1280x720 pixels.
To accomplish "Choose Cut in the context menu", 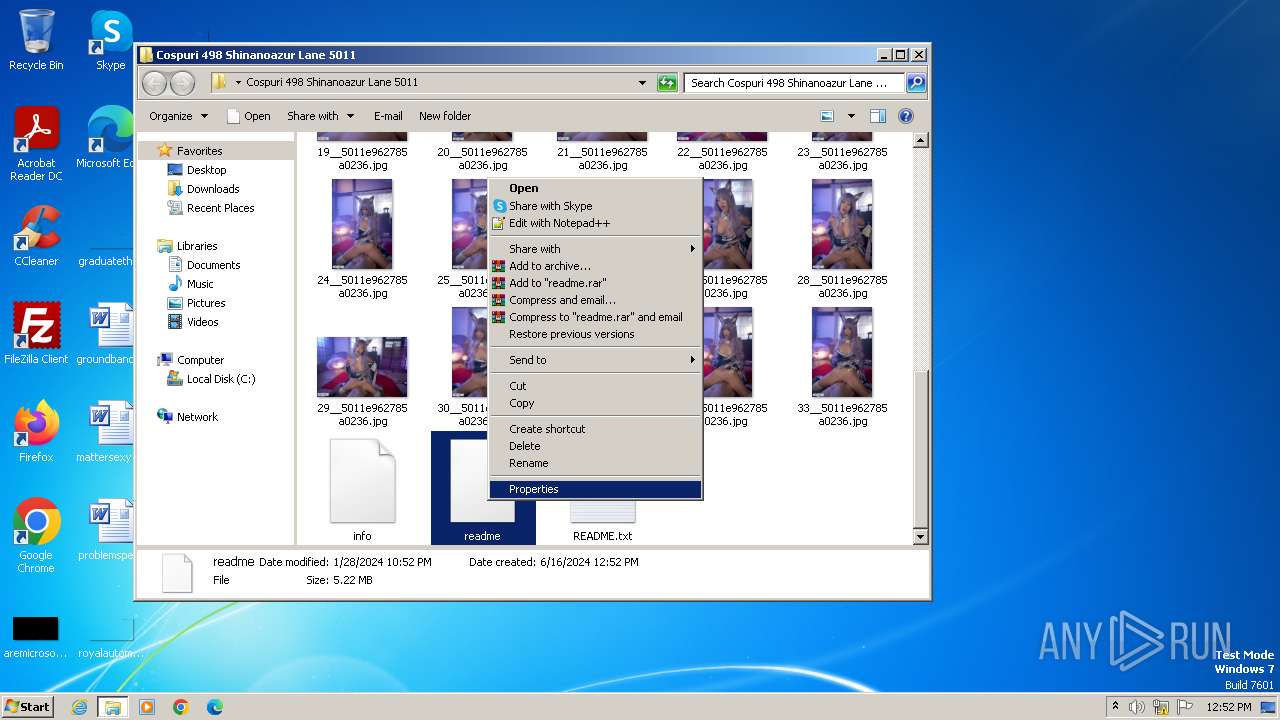I will (x=596, y=386).
